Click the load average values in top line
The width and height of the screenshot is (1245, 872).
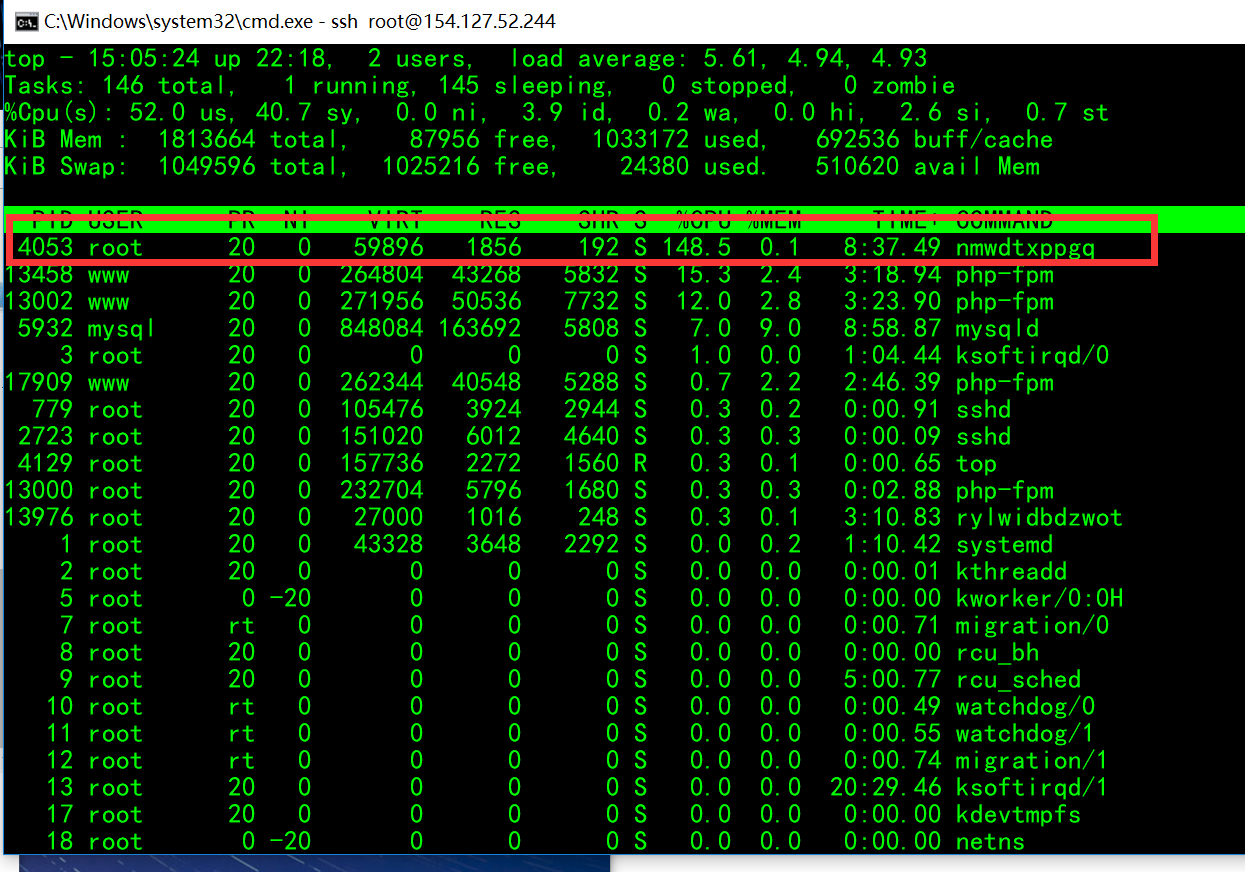point(829,59)
